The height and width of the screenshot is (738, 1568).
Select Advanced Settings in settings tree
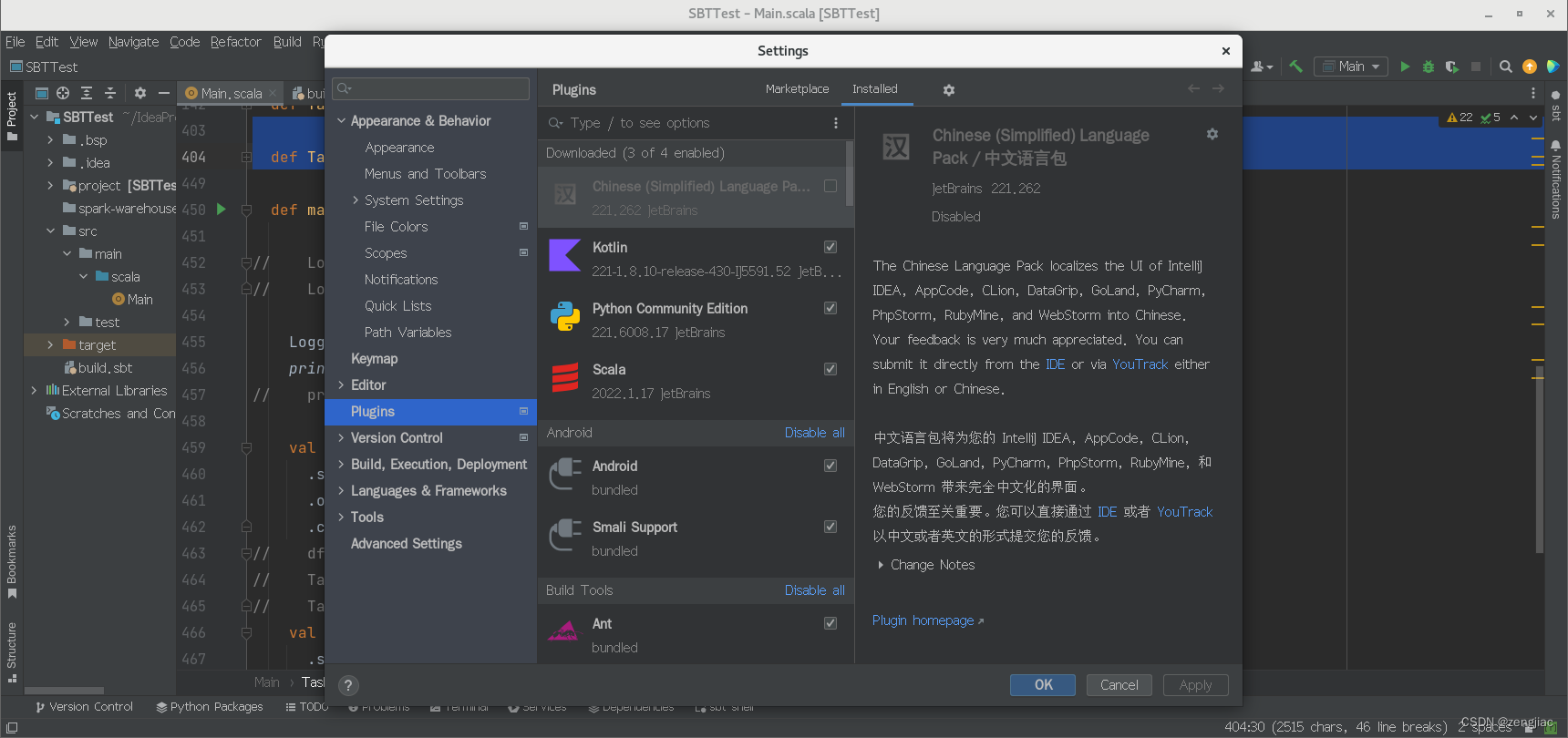click(x=407, y=544)
